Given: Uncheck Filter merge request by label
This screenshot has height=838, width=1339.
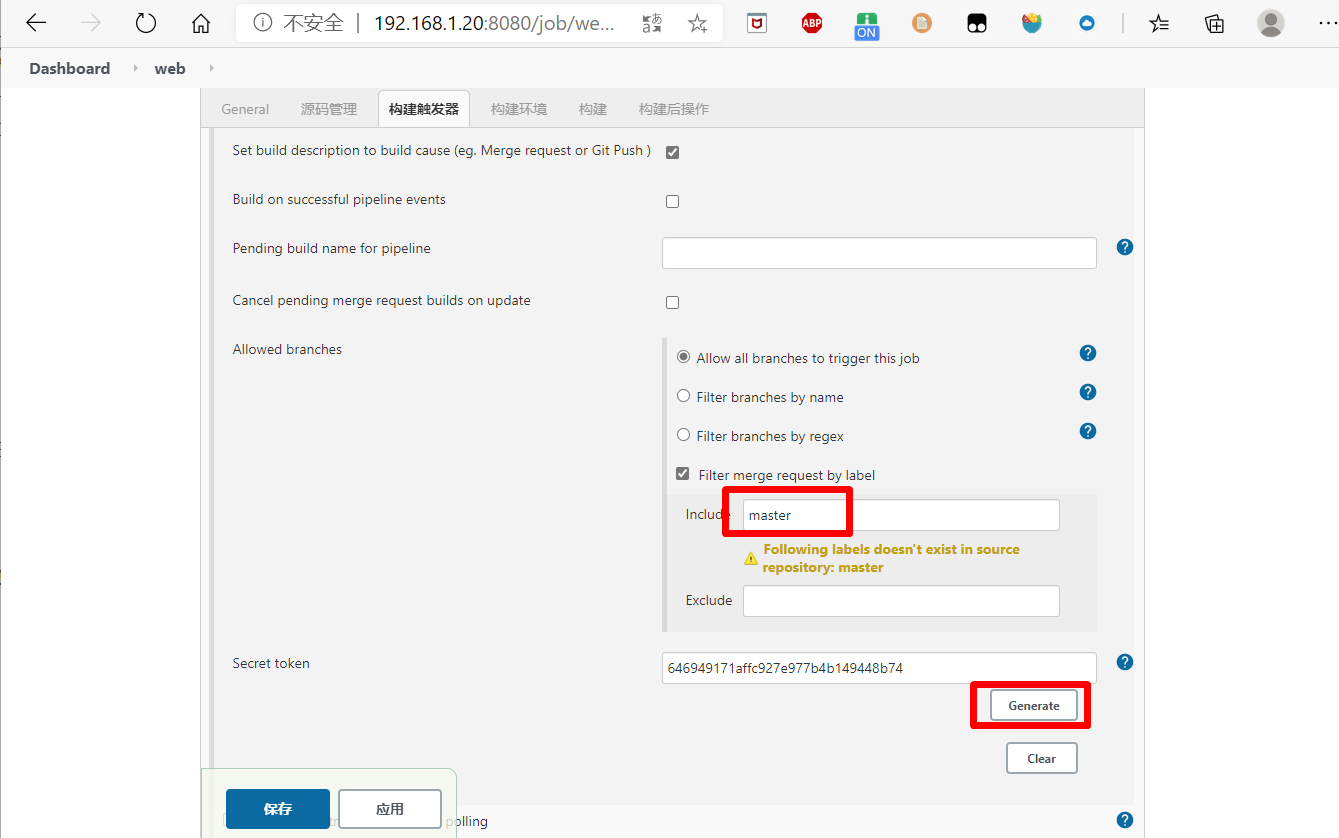Looking at the screenshot, I should click(x=683, y=474).
